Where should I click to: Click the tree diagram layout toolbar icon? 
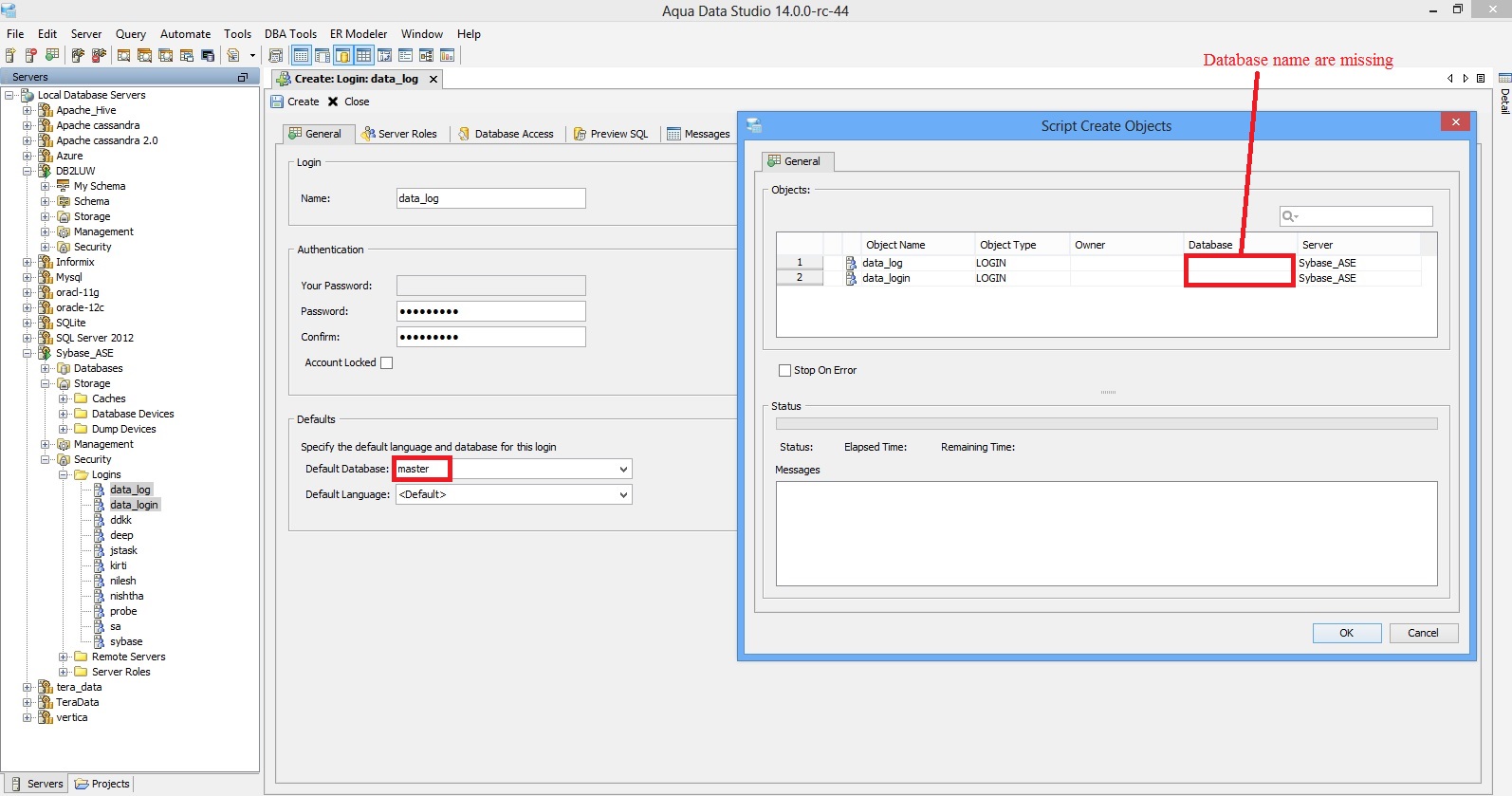point(426,55)
